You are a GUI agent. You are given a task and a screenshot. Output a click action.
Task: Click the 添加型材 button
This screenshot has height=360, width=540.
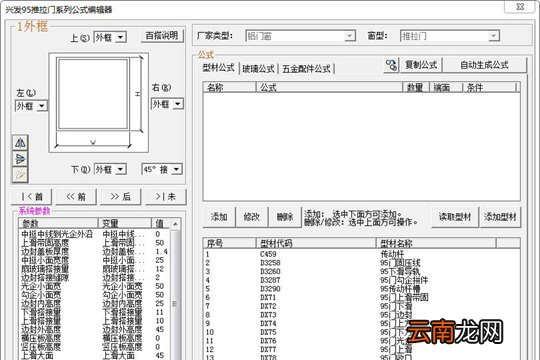pos(500,217)
